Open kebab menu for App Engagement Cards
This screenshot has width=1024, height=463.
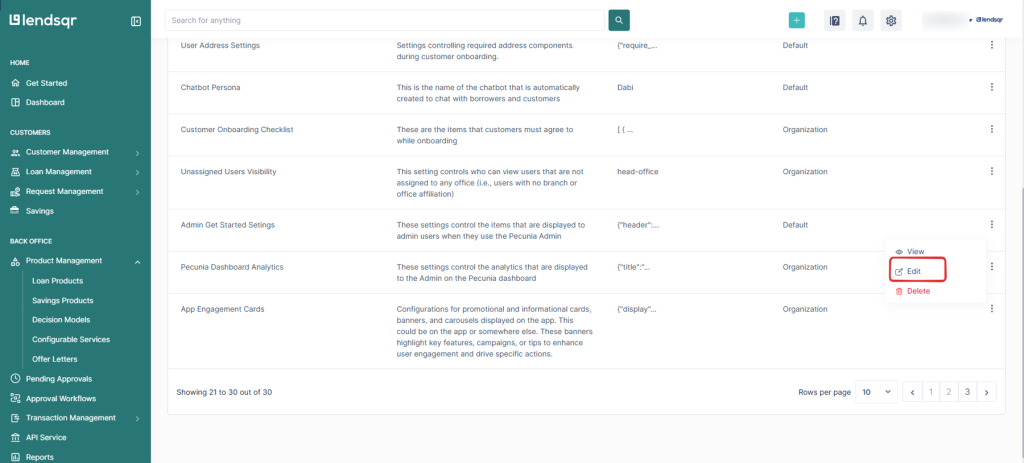coord(991,309)
